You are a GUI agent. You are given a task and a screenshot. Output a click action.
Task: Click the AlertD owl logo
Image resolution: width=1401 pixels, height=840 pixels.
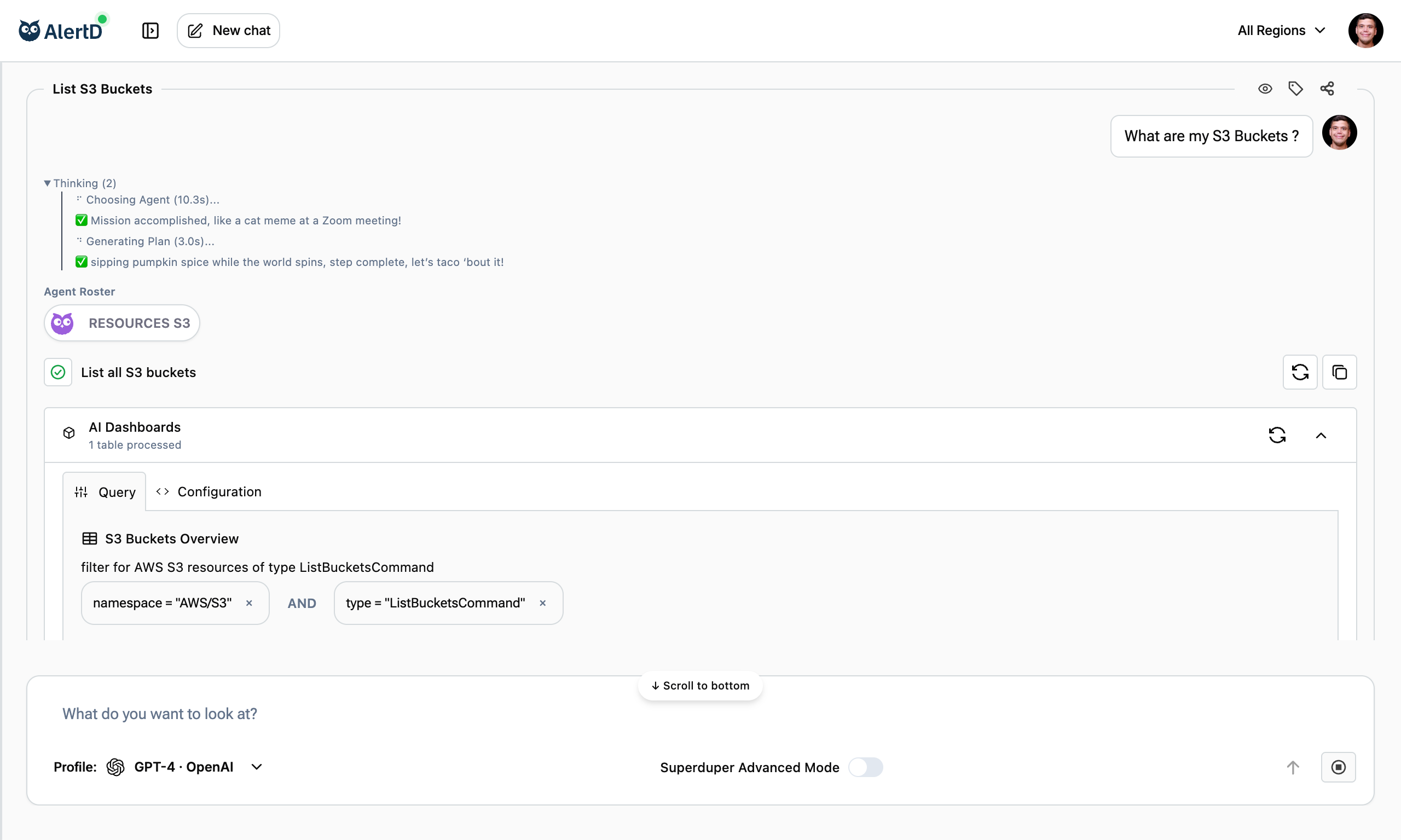(61, 31)
